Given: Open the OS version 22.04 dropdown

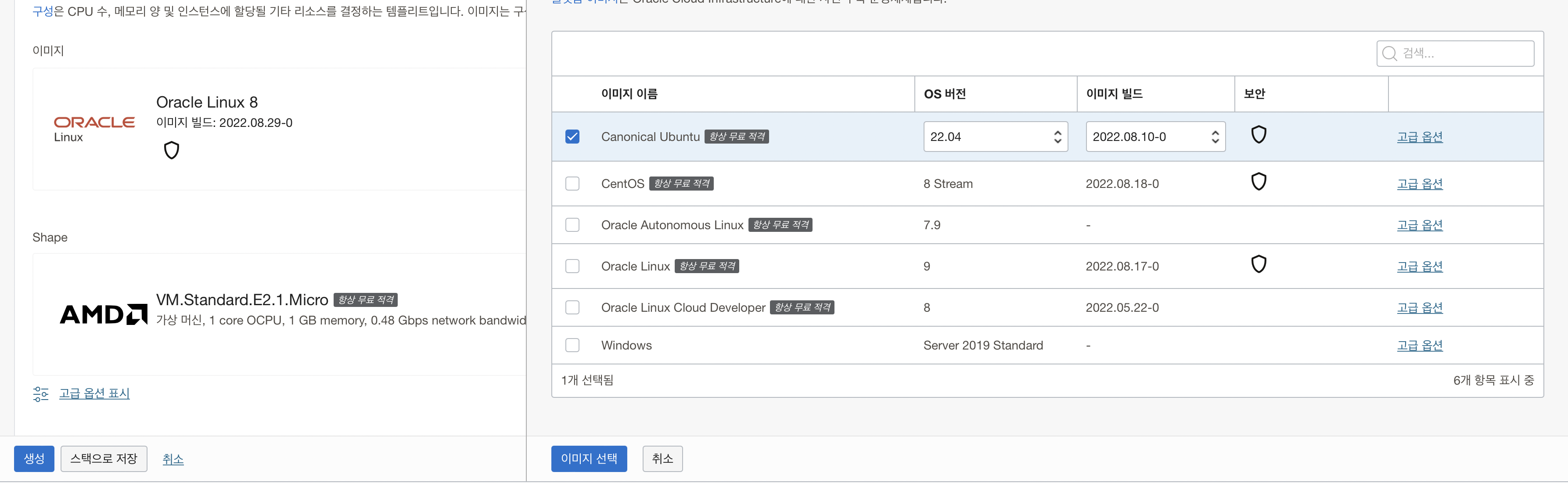Looking at the screenshot, I should tap(995, 137).
